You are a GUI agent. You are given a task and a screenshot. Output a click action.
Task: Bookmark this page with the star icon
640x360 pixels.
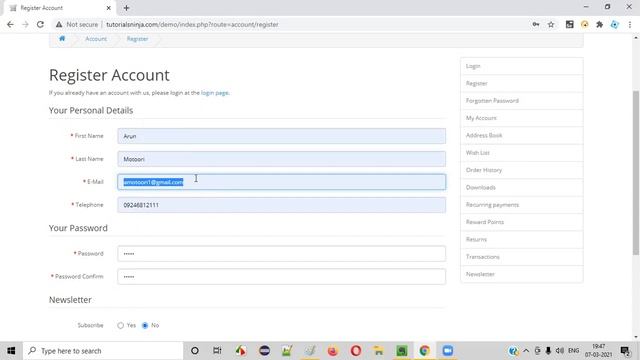point(551,24)
